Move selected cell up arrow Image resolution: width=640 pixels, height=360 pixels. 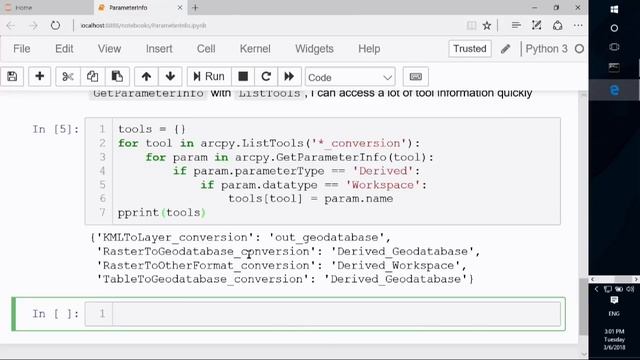146,77
